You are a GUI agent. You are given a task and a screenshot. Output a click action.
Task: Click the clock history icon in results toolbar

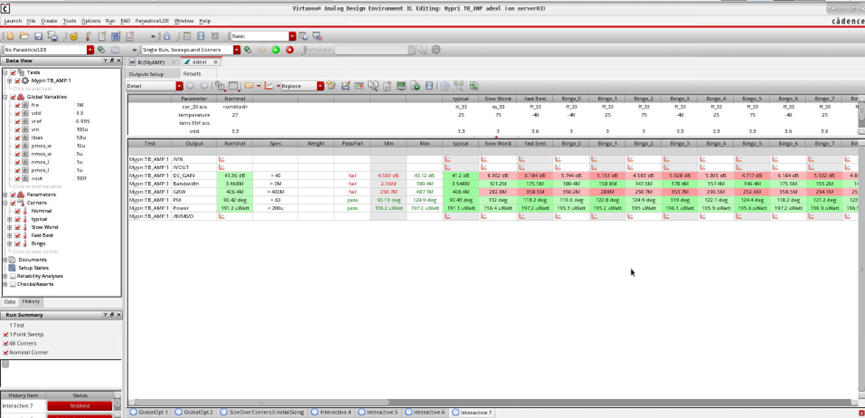[x=221, y=86]
